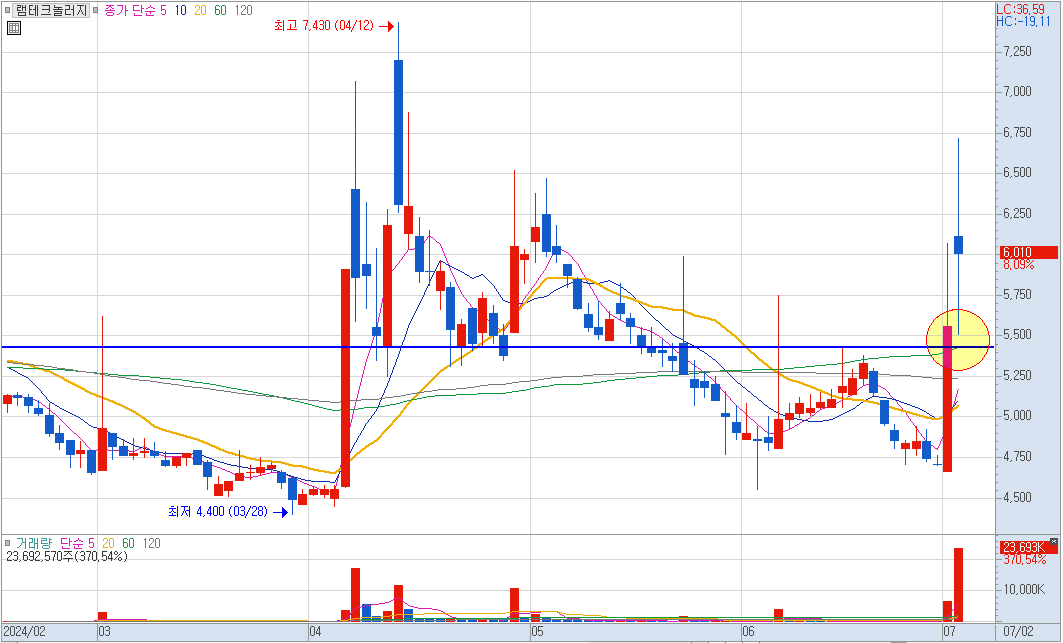This screenshot has width=1063, height=643.
Task: Click the 23,692,570주(370.54%) volume readout
Action: pyautogui.click(x=66, y=556)
